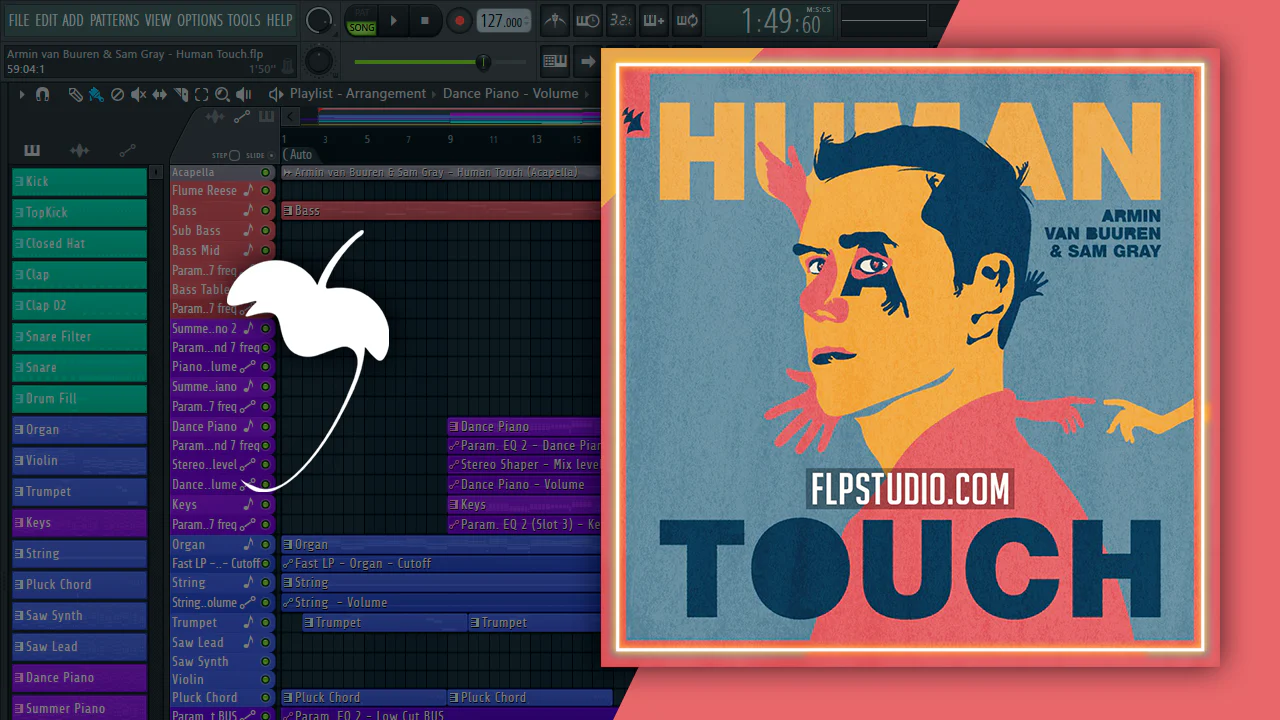Screen dimensions: 1280x720
Task: Select the Playback speaker tool
Action: tap(243, 94)
